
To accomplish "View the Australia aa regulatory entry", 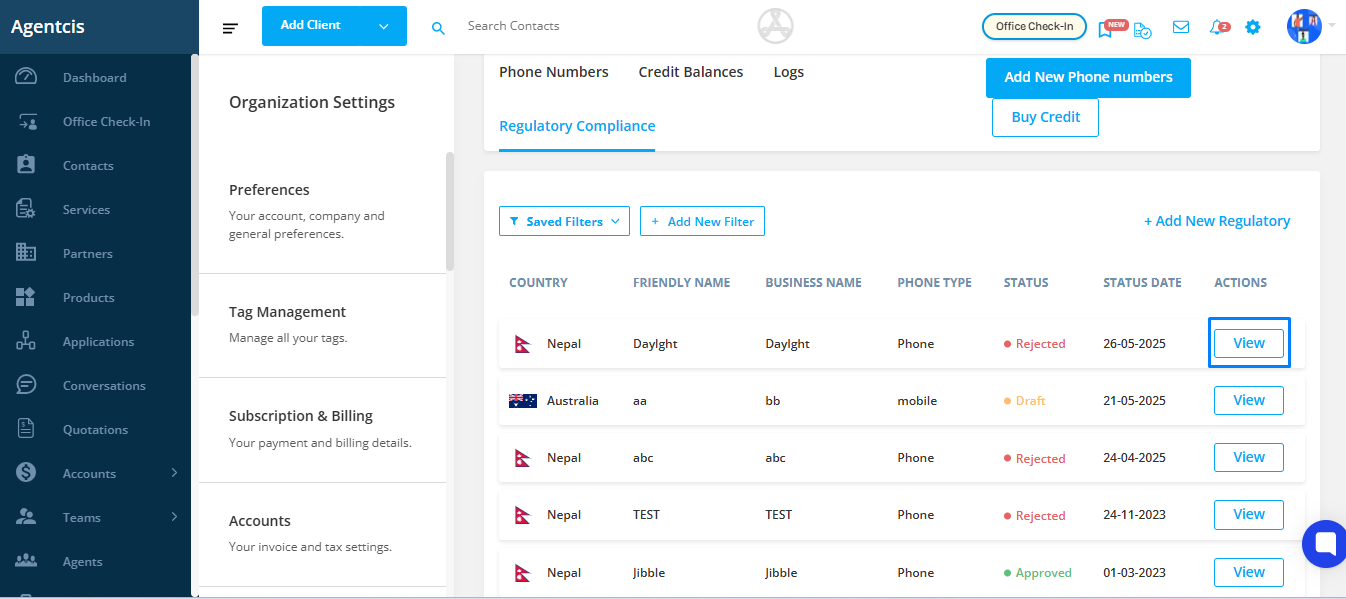I will [x=1248, y=400].
